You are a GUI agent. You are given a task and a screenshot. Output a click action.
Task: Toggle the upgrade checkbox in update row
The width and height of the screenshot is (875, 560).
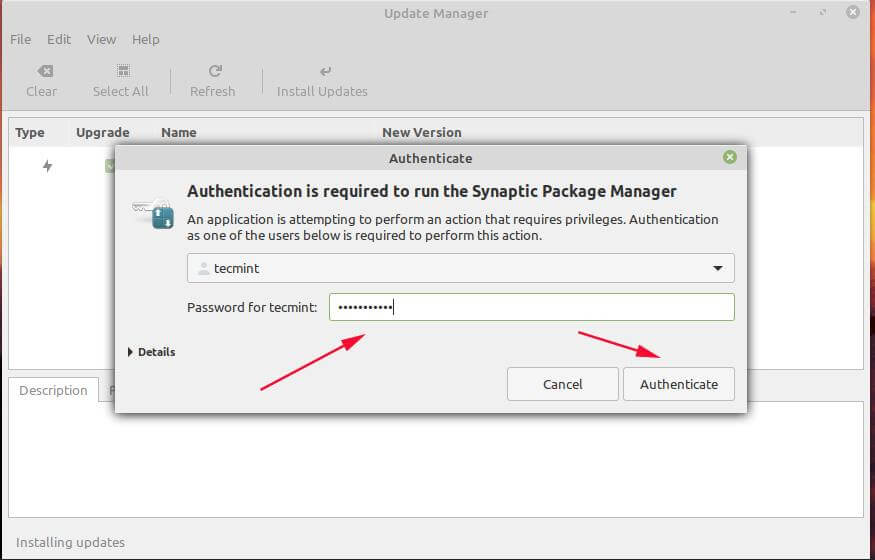click(110, 166)
